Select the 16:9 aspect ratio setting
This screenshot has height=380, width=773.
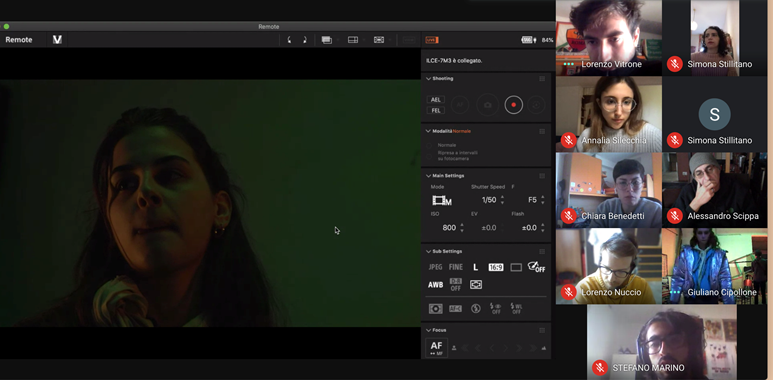click(x=496, y=267)
